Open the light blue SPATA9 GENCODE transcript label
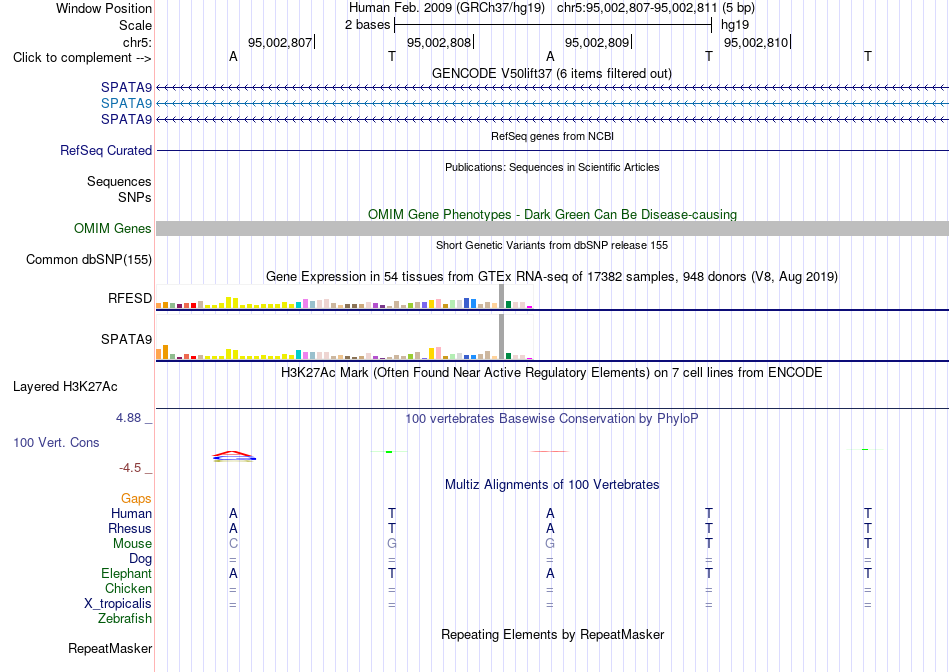Image resolution: width=950 pixels, height=672 pixels. [x=126, y=103]
